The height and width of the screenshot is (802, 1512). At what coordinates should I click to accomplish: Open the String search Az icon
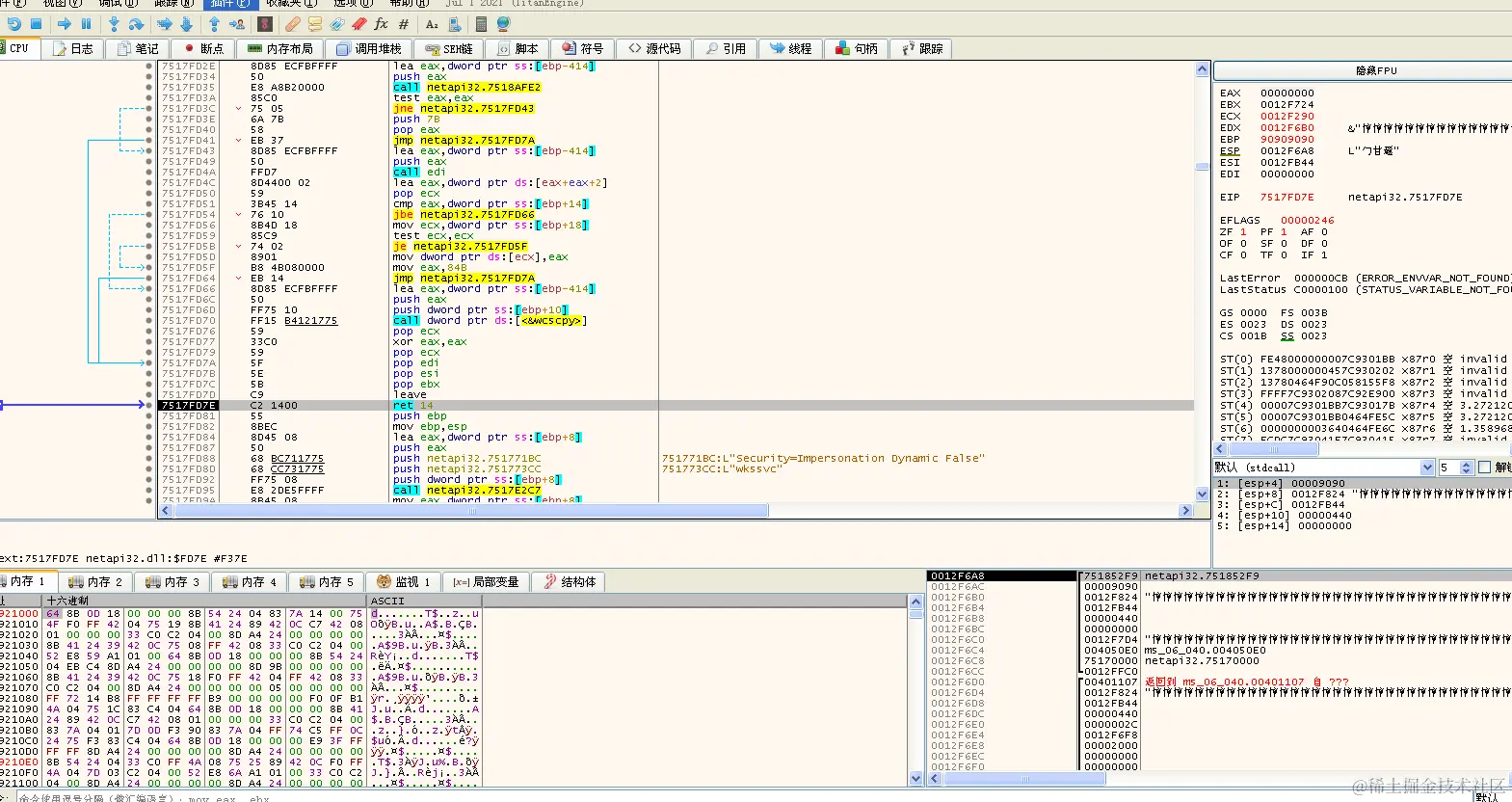(432, 24)
